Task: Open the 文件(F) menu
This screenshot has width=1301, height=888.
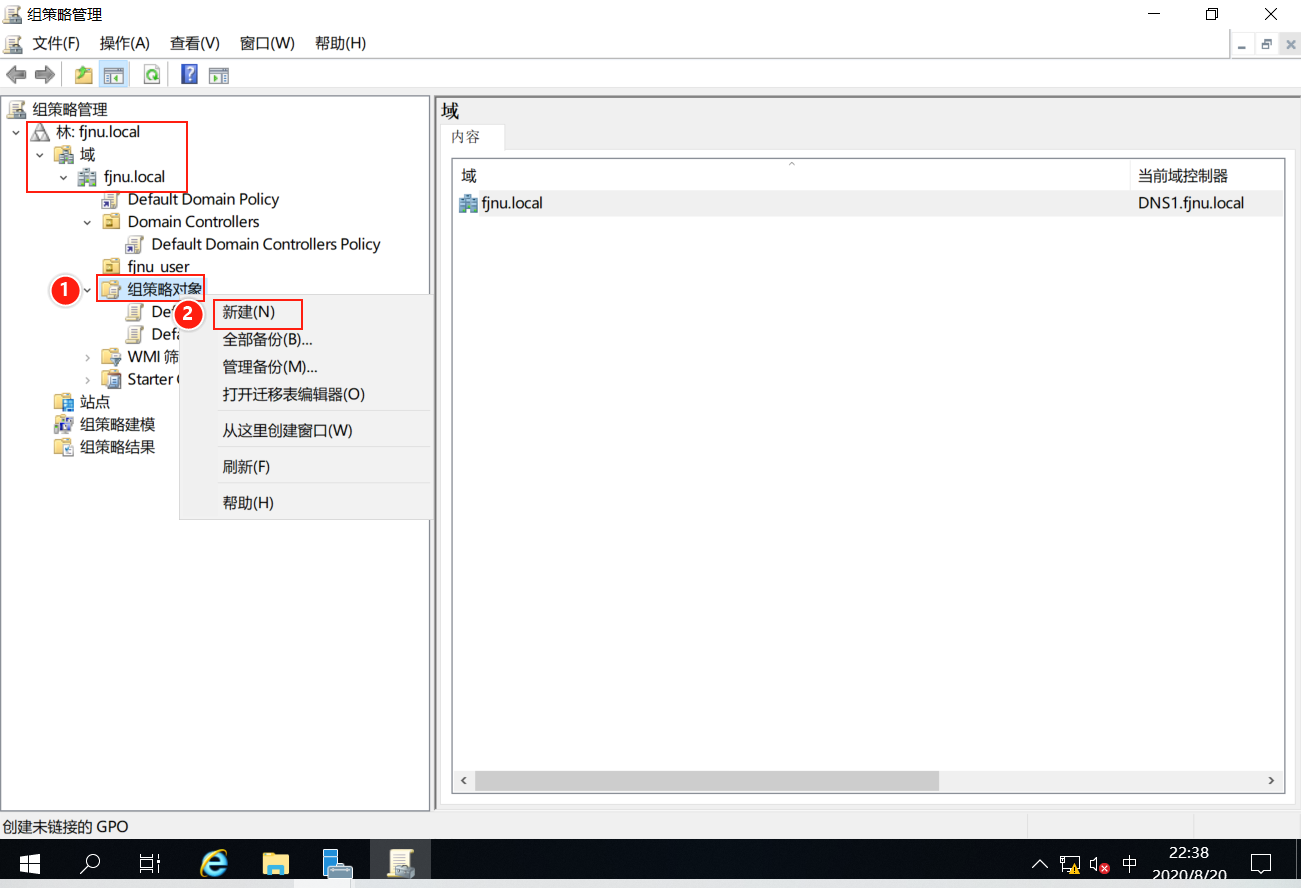Action: tap(56, 44)
